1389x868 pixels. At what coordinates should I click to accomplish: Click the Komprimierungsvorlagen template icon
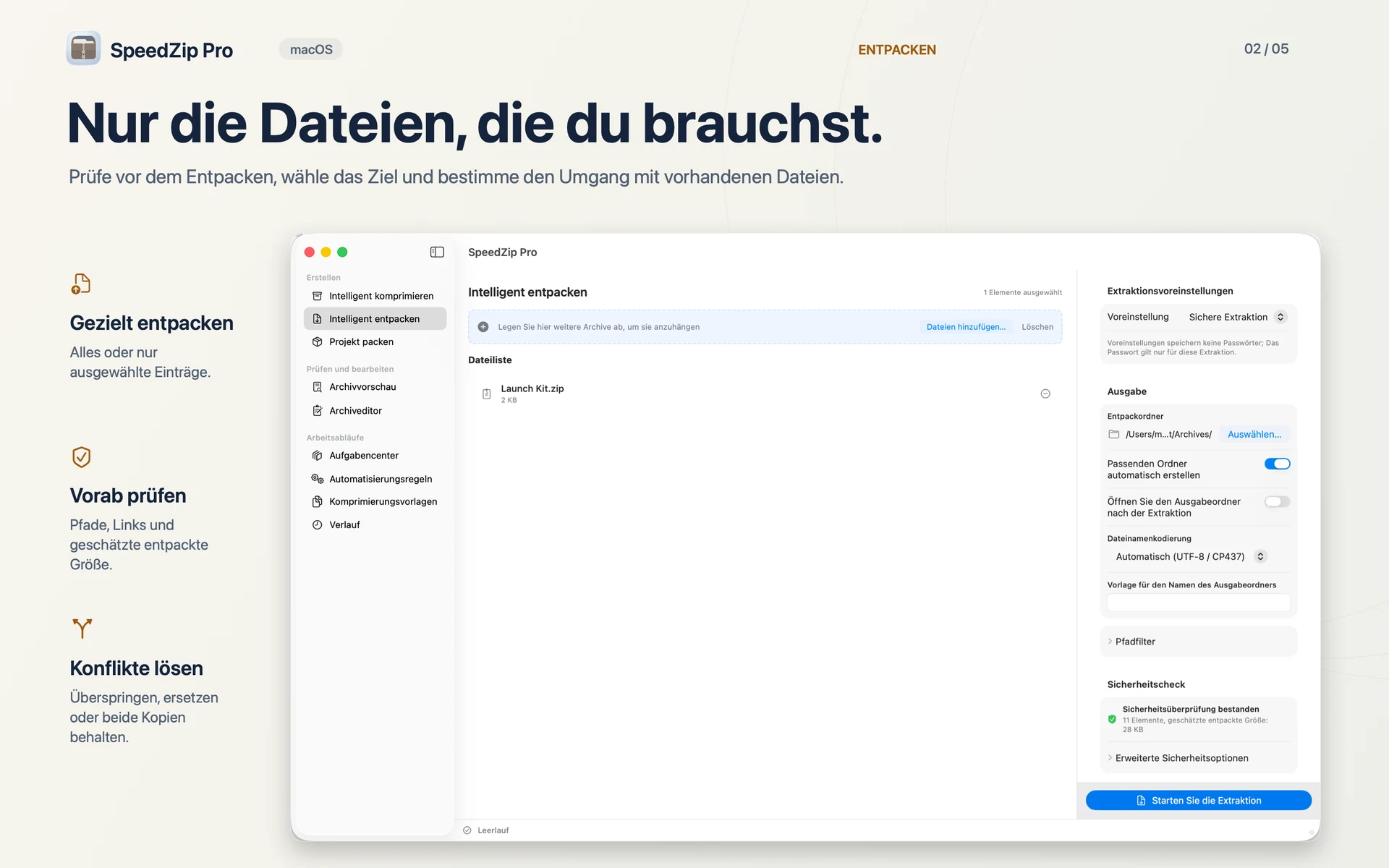tap(317, 501)
